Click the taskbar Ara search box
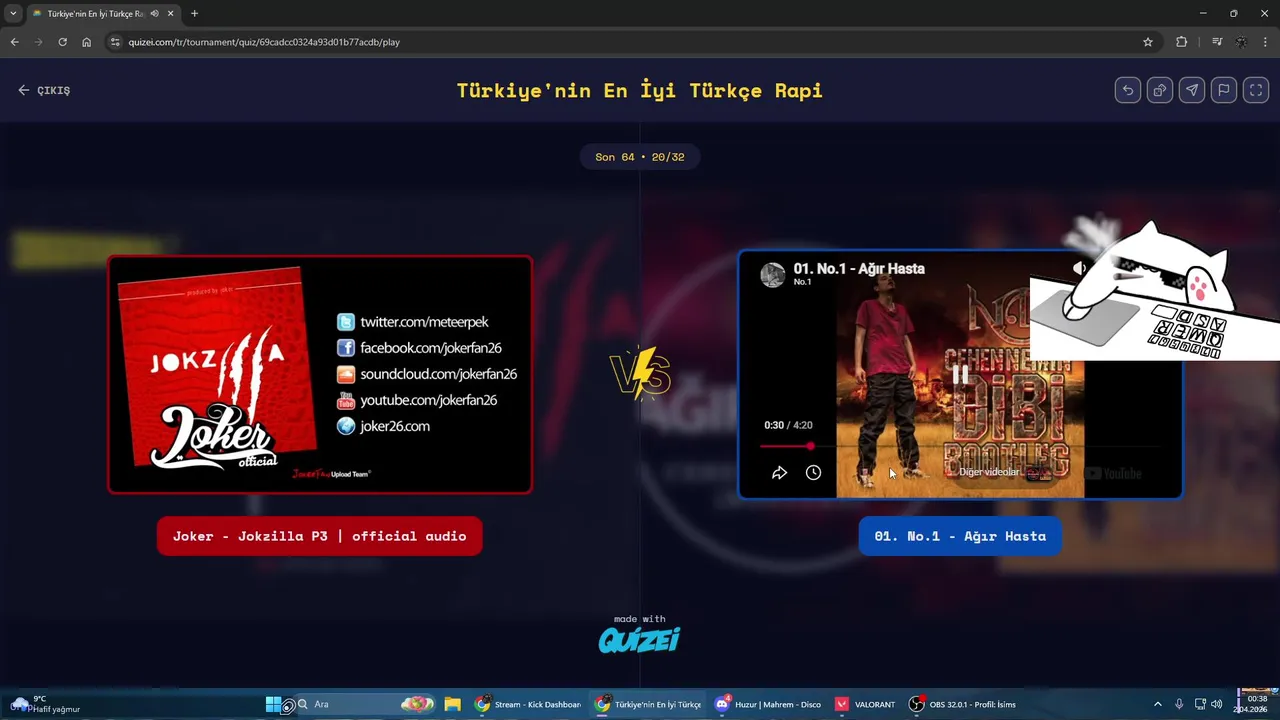 pyautogui.click(x=367, y=704)
